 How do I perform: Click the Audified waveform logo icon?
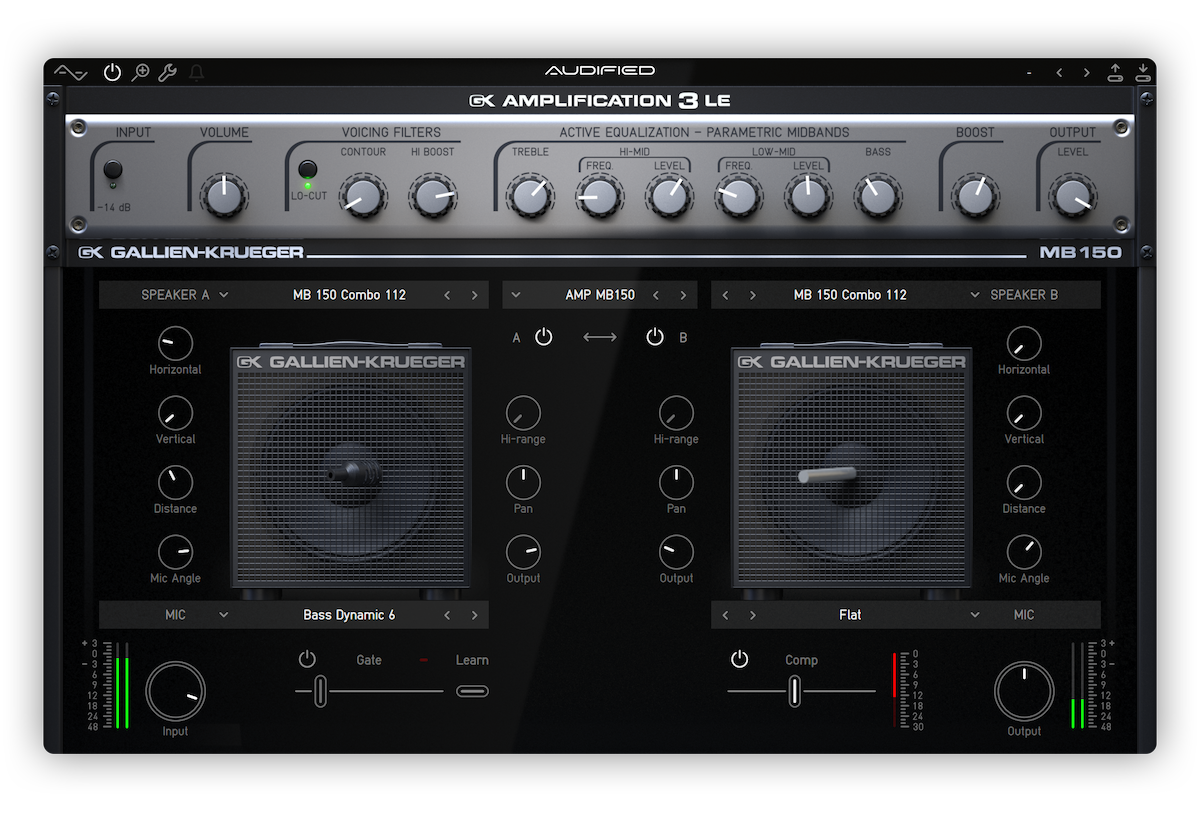point(70,72)
